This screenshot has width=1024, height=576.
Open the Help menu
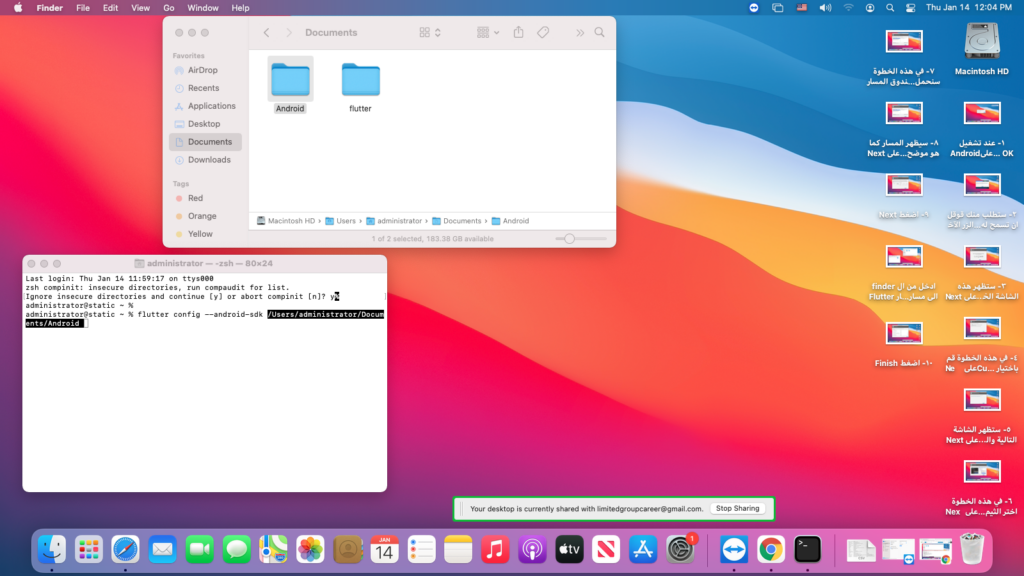point(240,8)
